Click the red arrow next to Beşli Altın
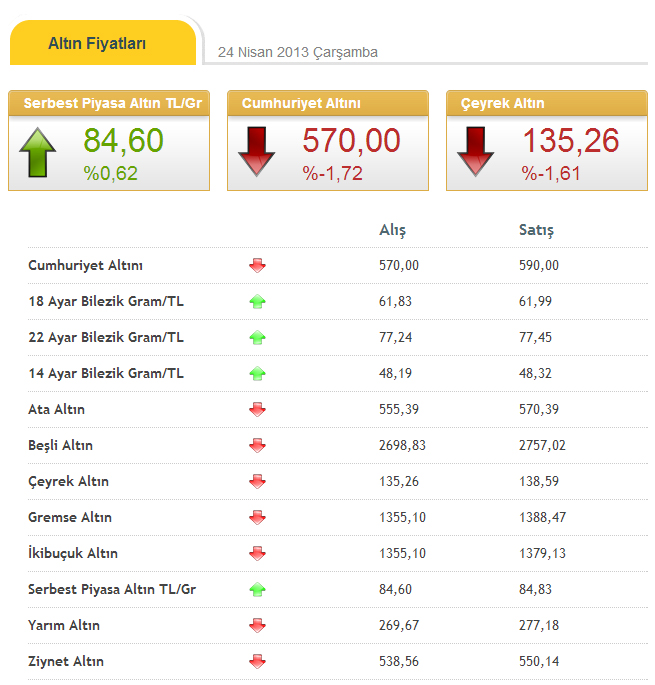 tap(257, 445)
